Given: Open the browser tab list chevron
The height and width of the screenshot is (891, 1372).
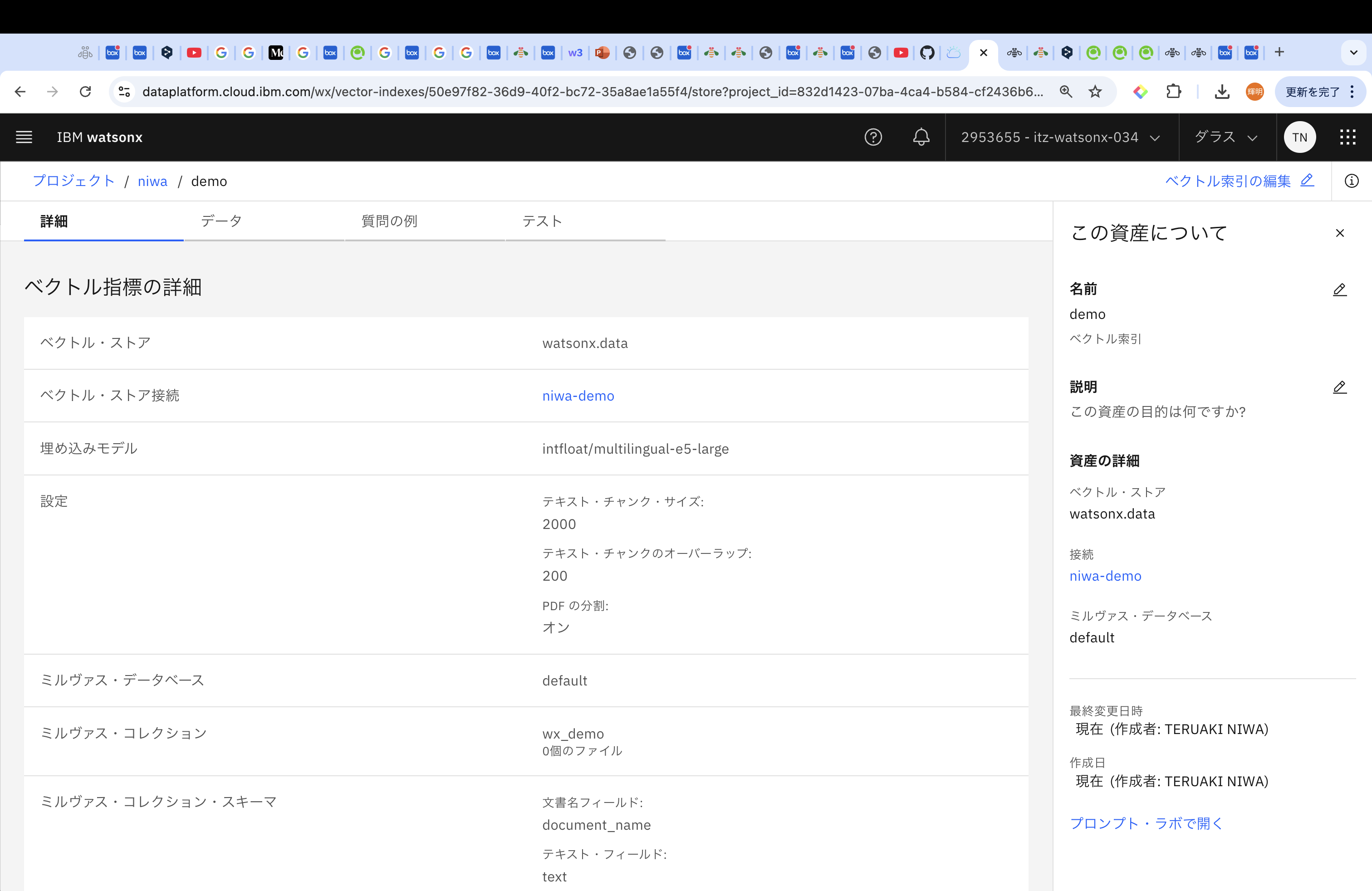Looking at the screenshot, I should pos(1353,53).
